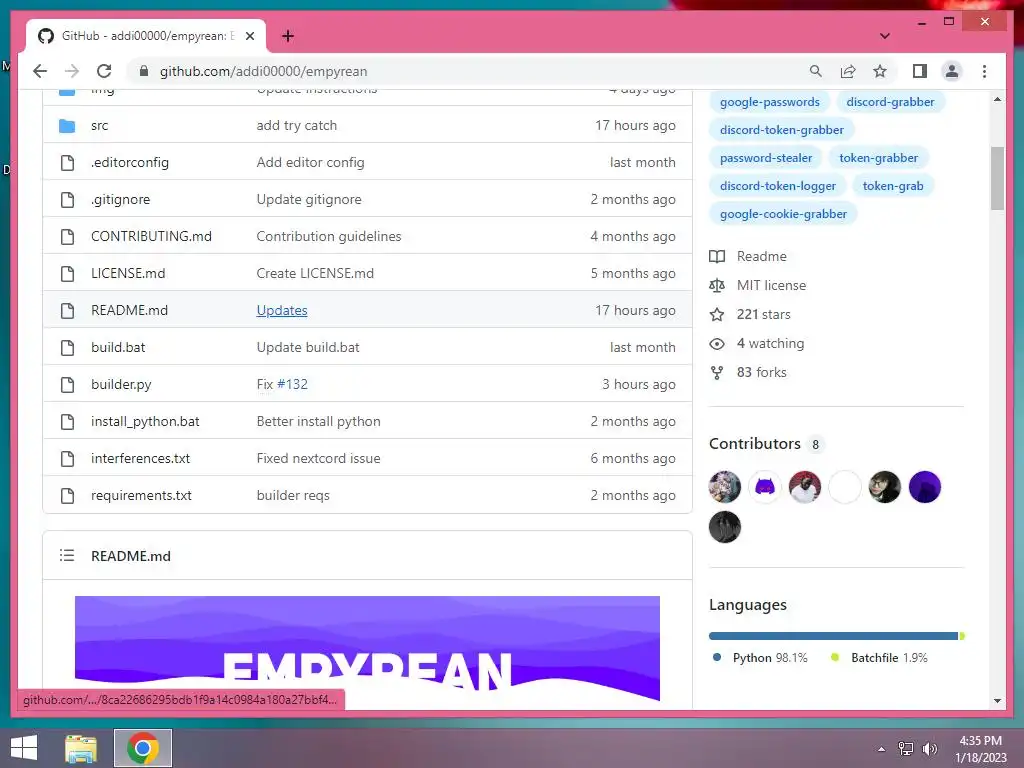Click the Python 98.1% language link

761,658
